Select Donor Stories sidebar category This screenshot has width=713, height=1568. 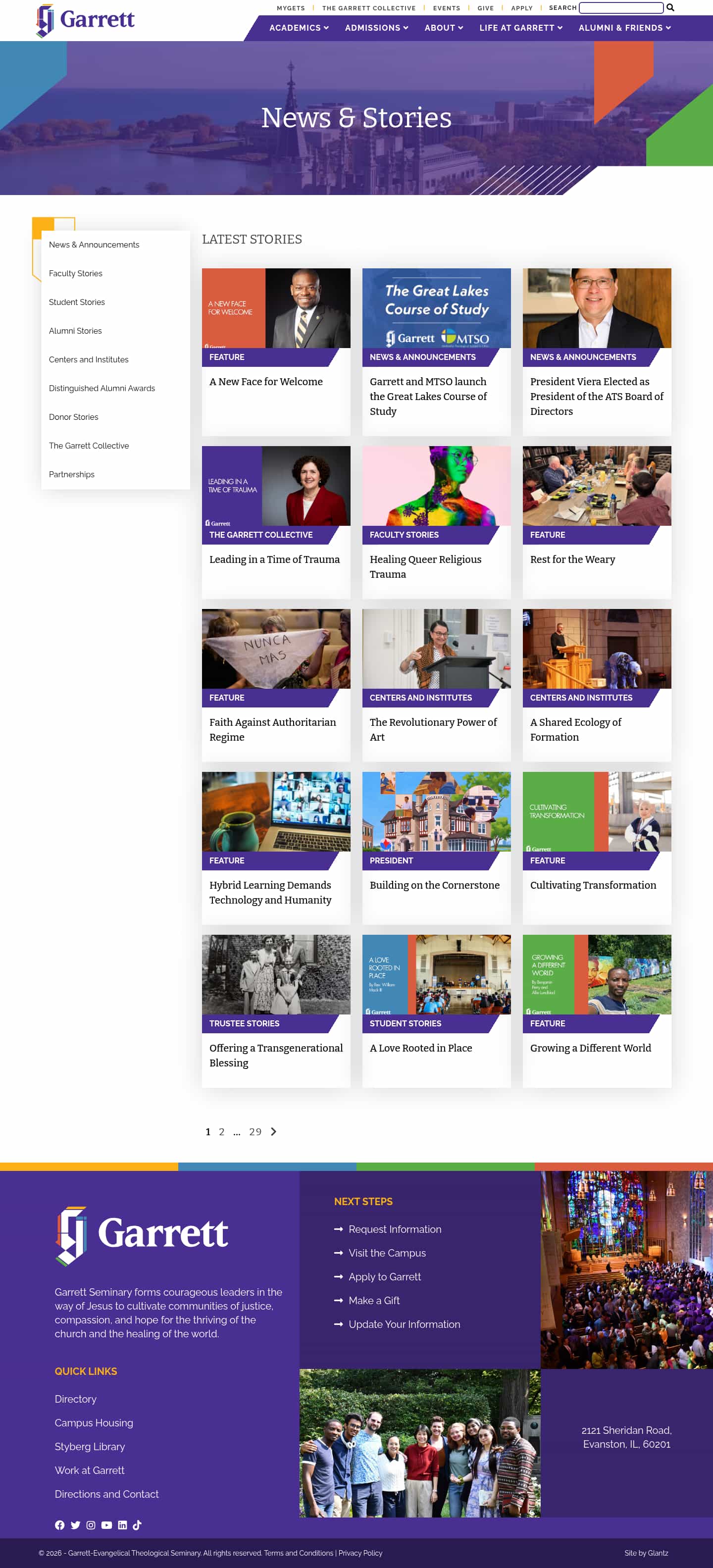click(x=74, y=417)
